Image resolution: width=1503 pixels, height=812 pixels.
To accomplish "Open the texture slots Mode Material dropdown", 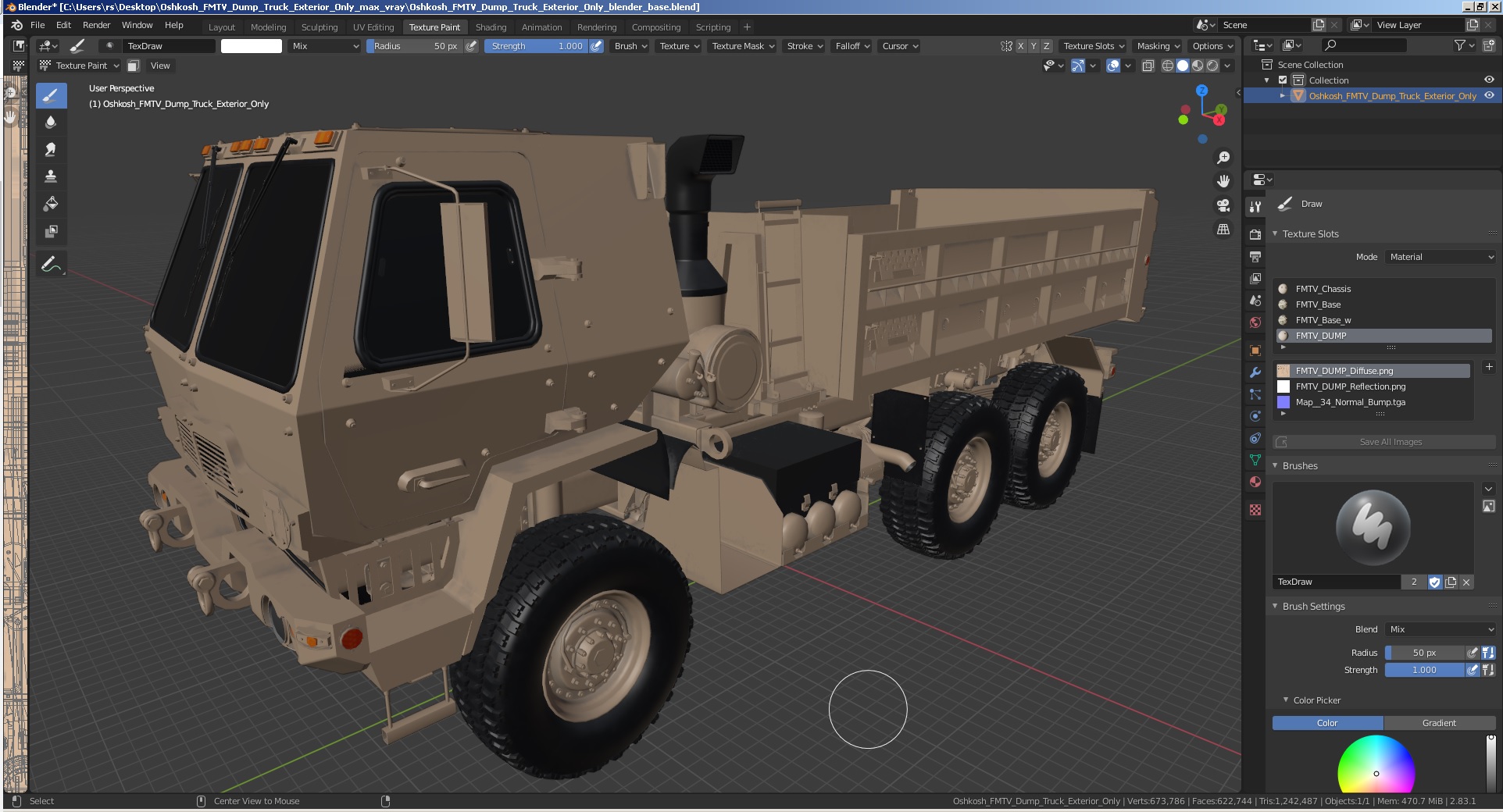I will [x=1441, y=257].
